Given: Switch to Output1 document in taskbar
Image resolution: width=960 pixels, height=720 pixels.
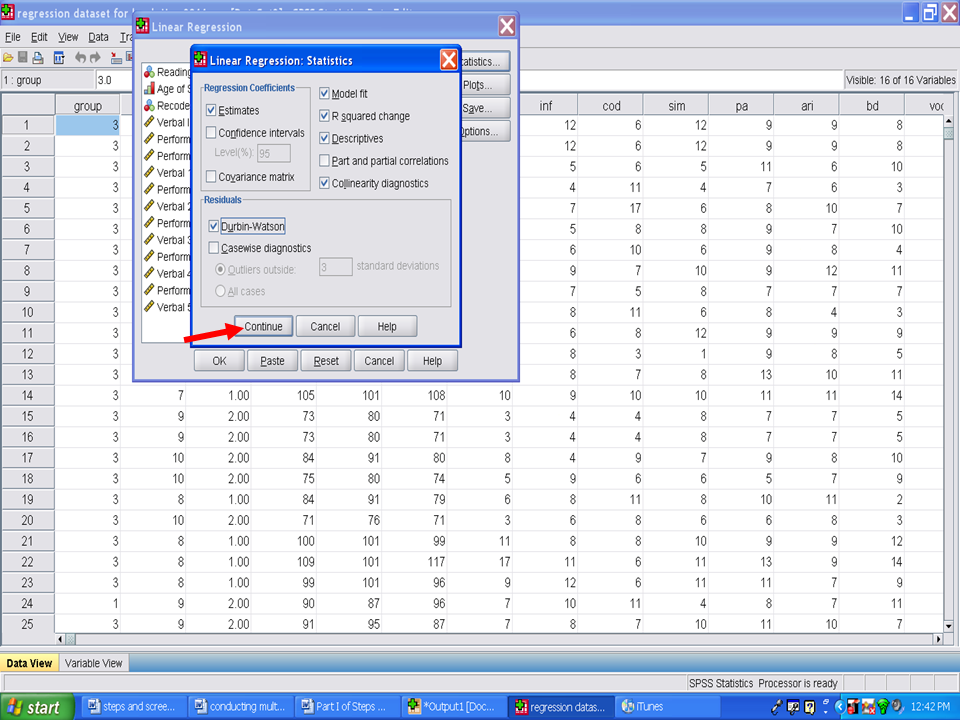Looking at the screenshot, I should tap(450, 707).
